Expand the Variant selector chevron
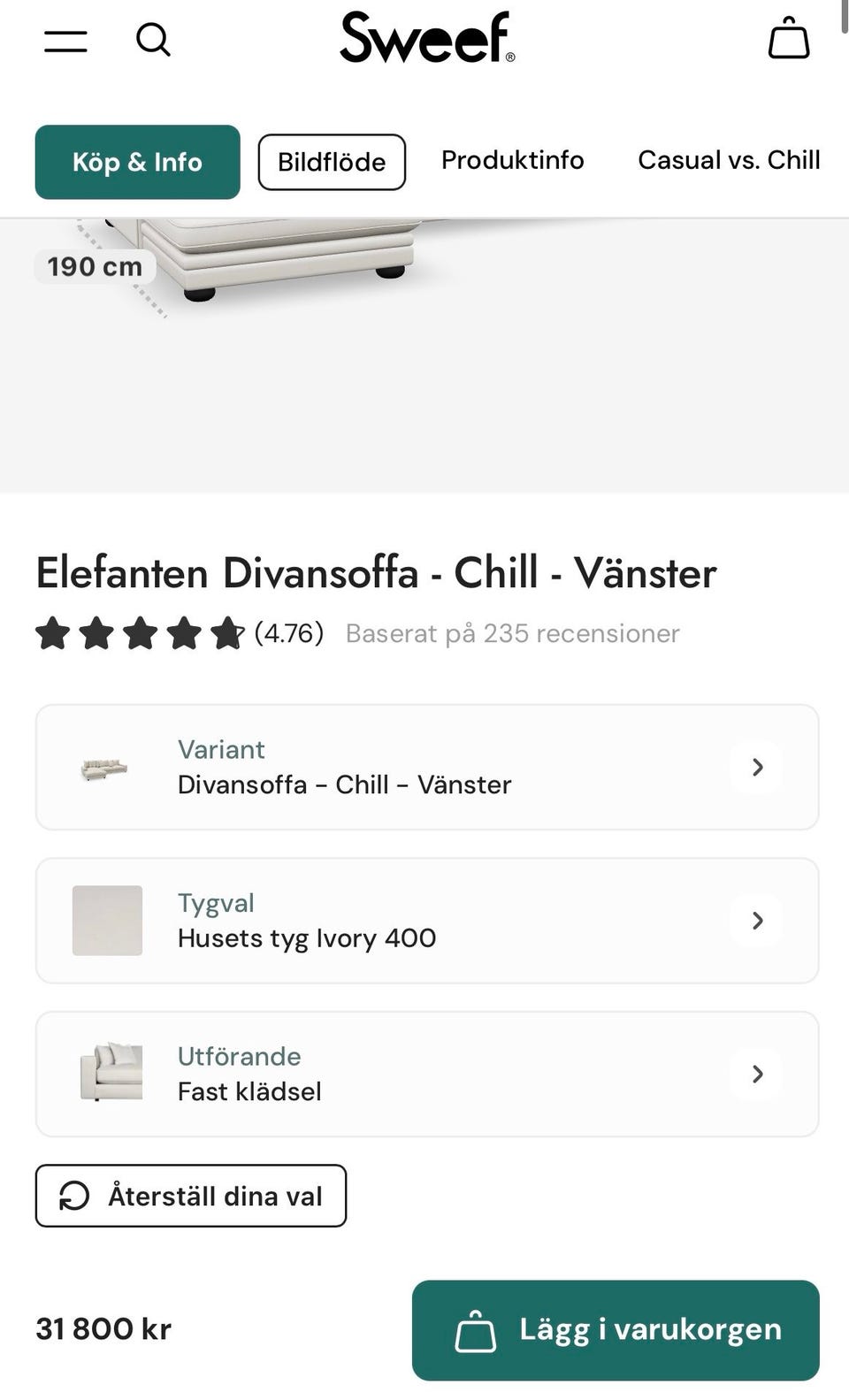The image size is (849, 1400). pos(757,767)
